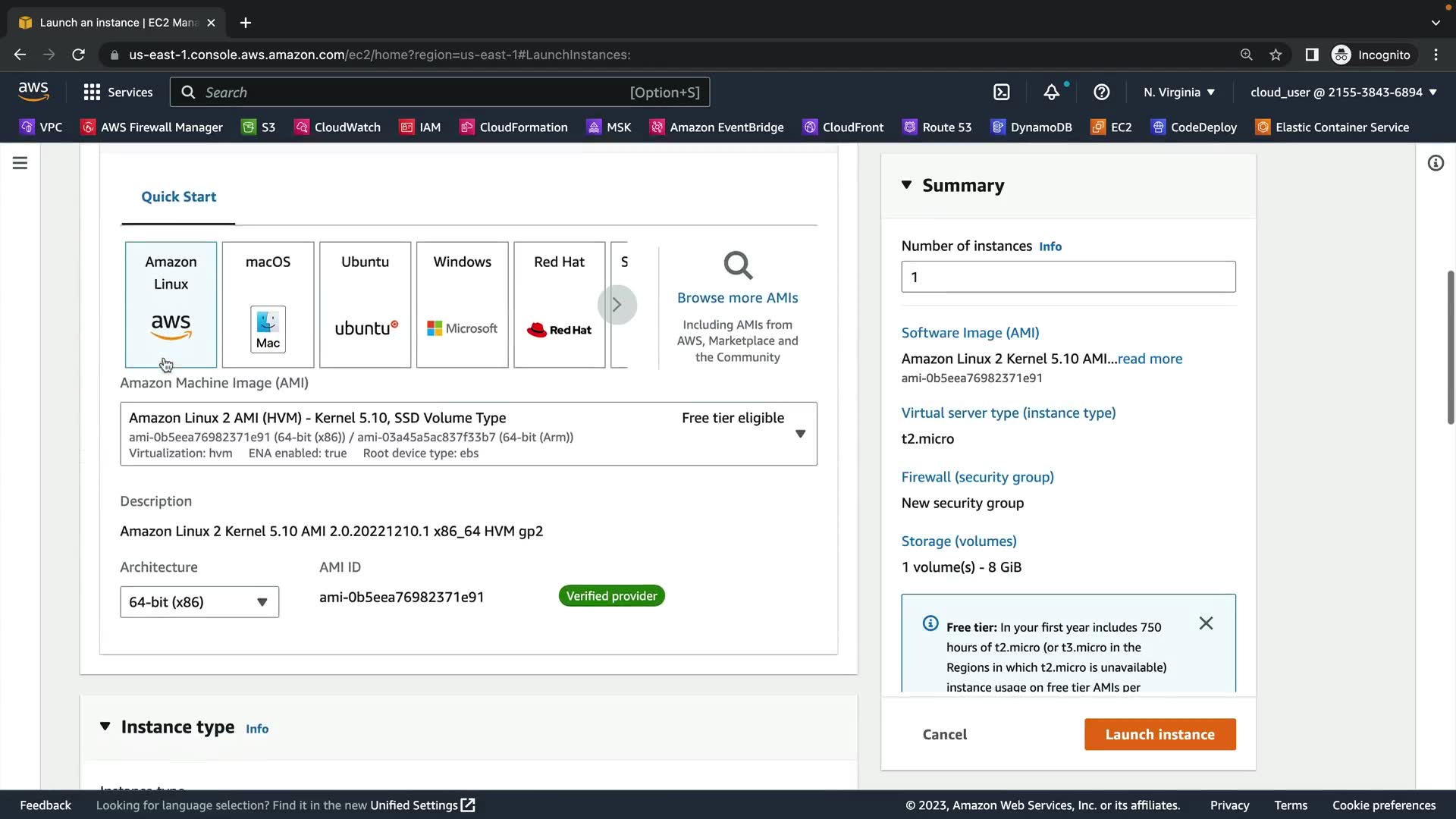The image size is (1456, 819).
Task: Click the info panel icon at right
Action: click(x=1436, y=163)
